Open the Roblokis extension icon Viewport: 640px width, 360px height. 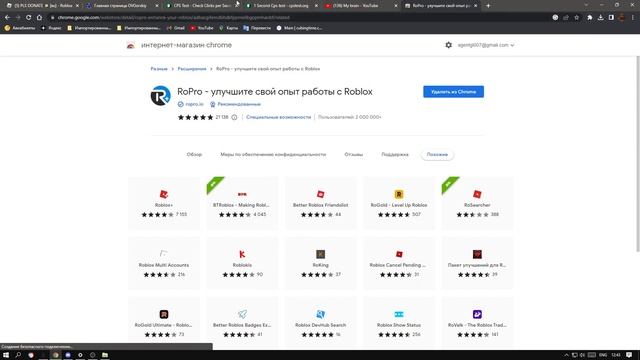point(242,254)
